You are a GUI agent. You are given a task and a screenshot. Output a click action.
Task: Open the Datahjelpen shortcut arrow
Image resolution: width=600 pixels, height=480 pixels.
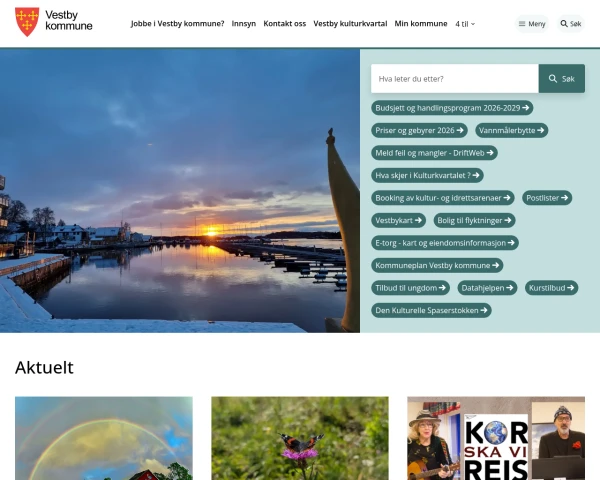509,288
